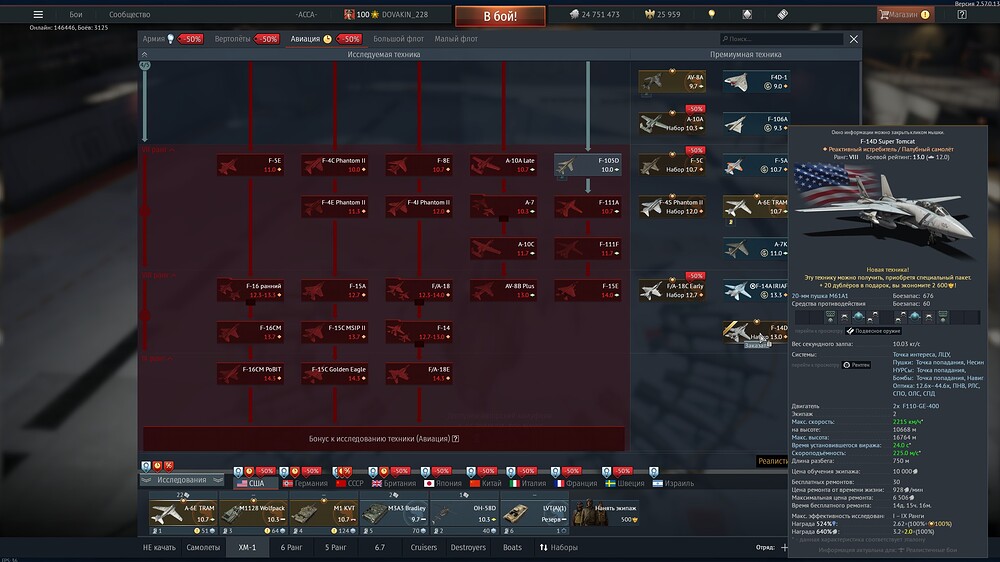Select the F-15C Golden Eagle aircraft
The image size is (1000, 562).
(334, 374)
